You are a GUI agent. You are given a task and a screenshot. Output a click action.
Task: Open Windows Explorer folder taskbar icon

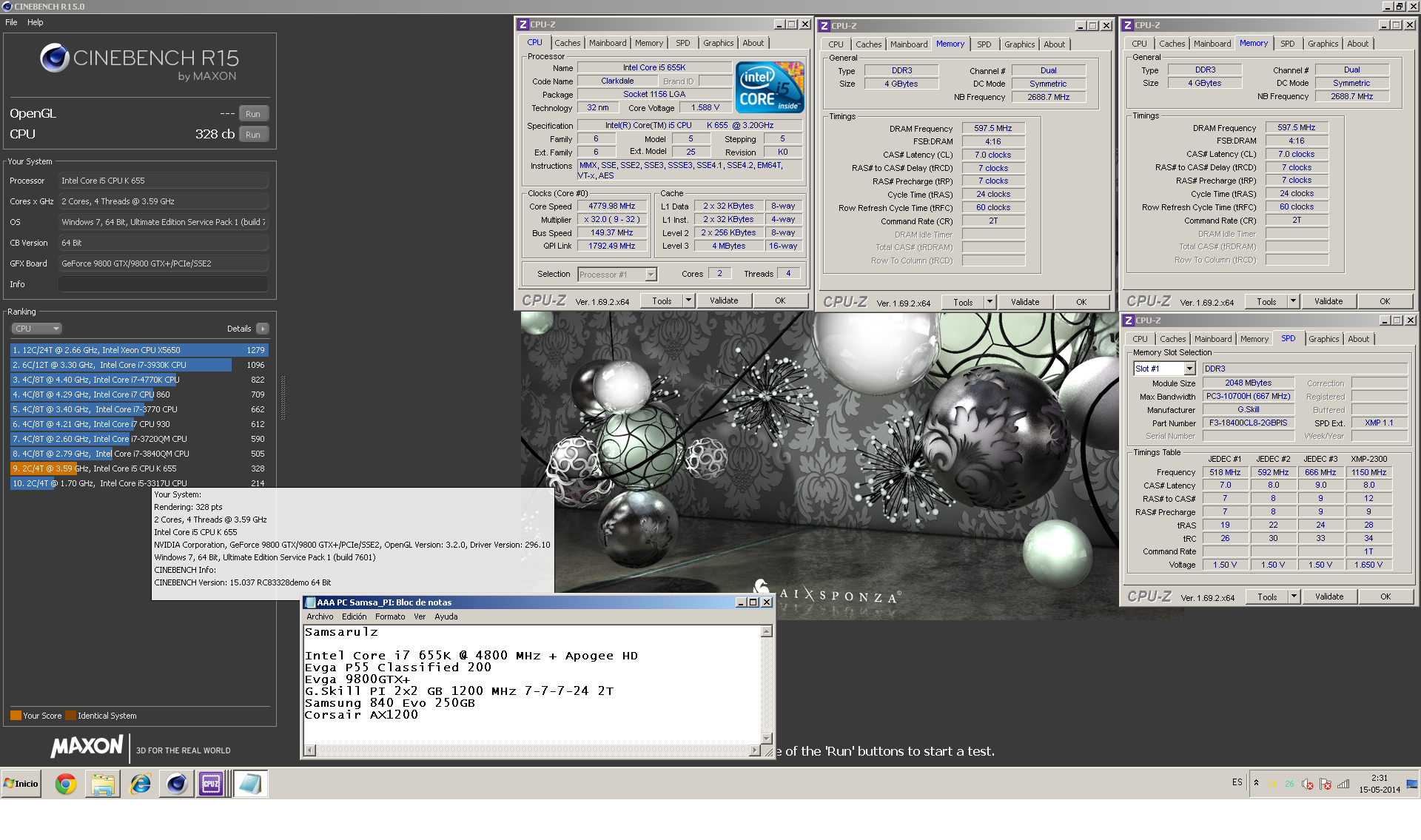(x=103, y=784)
